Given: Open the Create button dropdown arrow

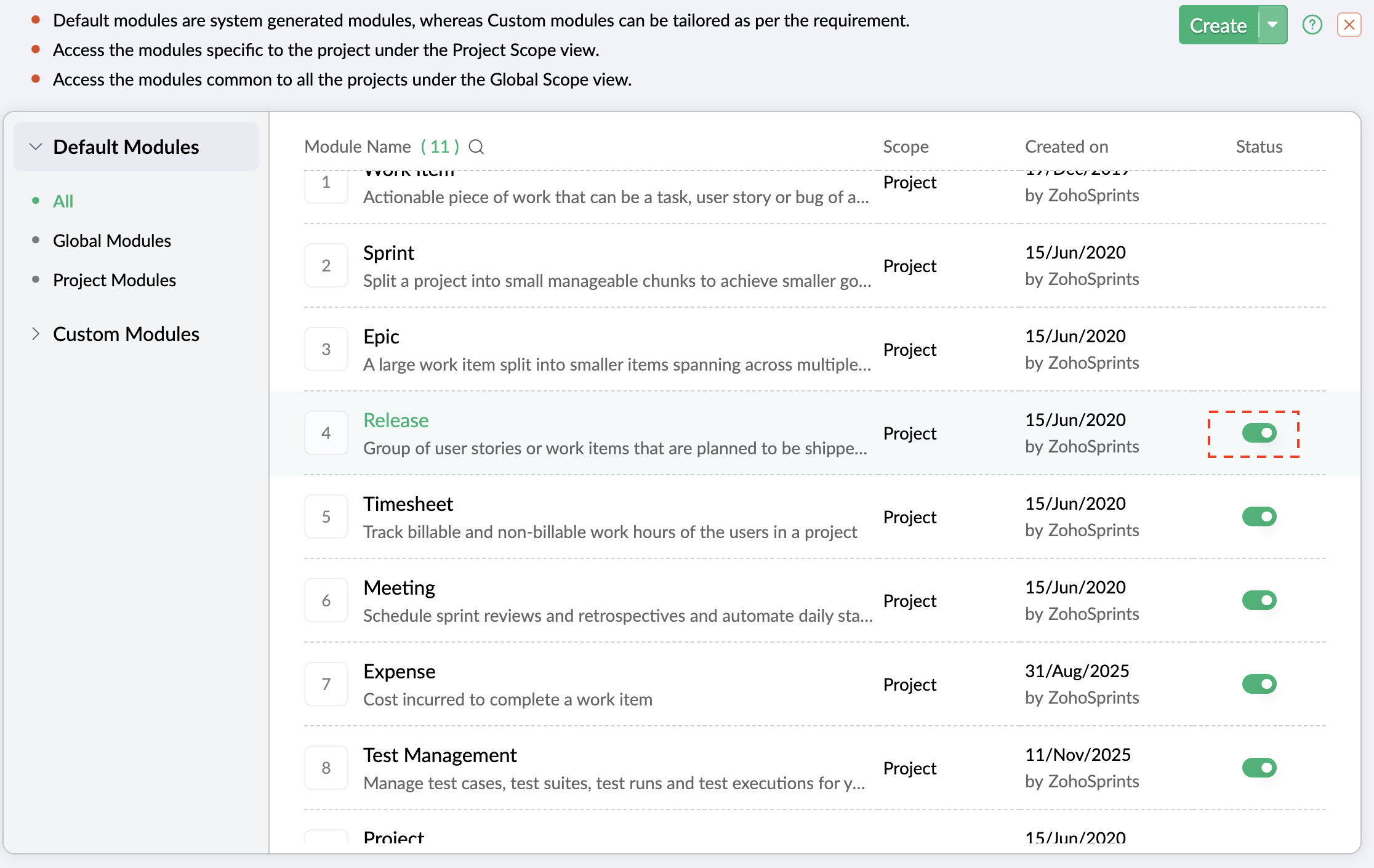Looking at the screenshot, I should coord(1272,25).
